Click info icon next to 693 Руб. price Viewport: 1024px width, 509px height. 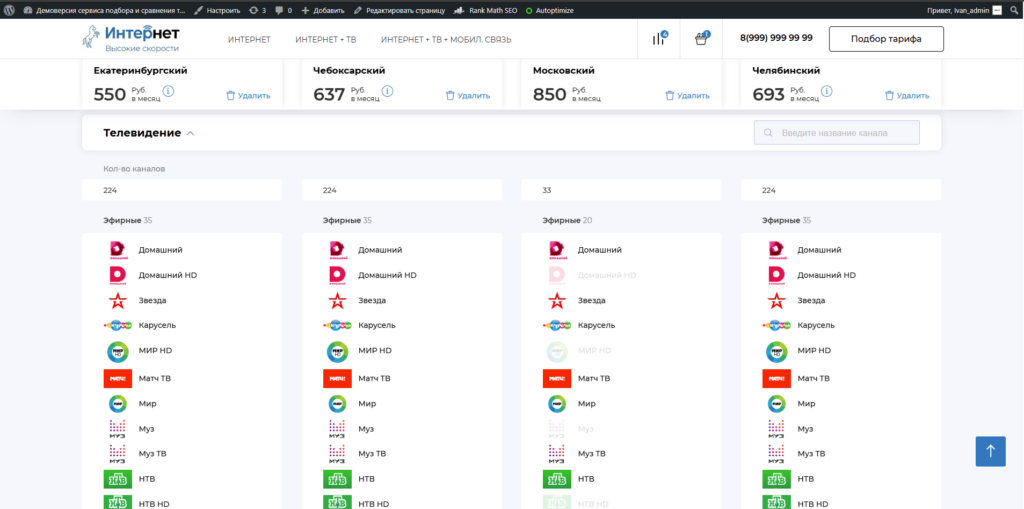tap(827, 91)
